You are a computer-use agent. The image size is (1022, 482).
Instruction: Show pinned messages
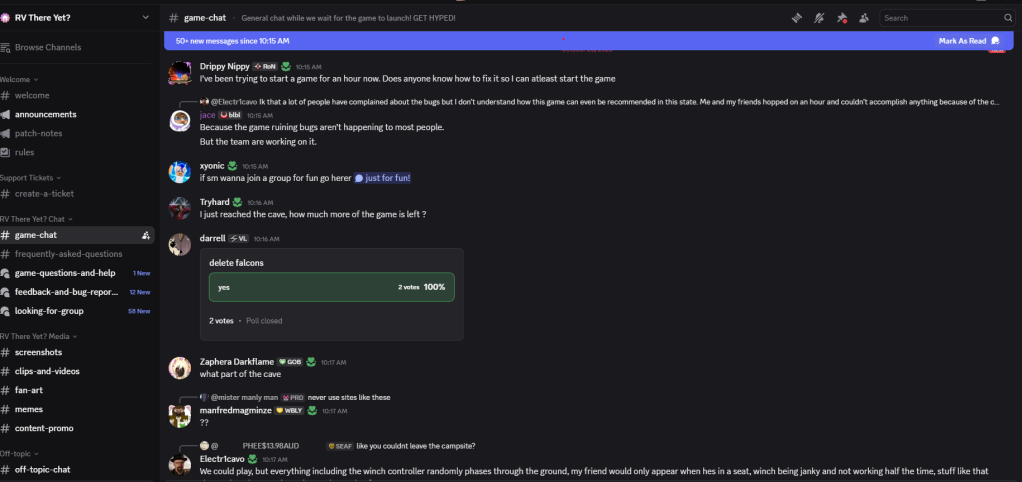click(x=842, y=18)
